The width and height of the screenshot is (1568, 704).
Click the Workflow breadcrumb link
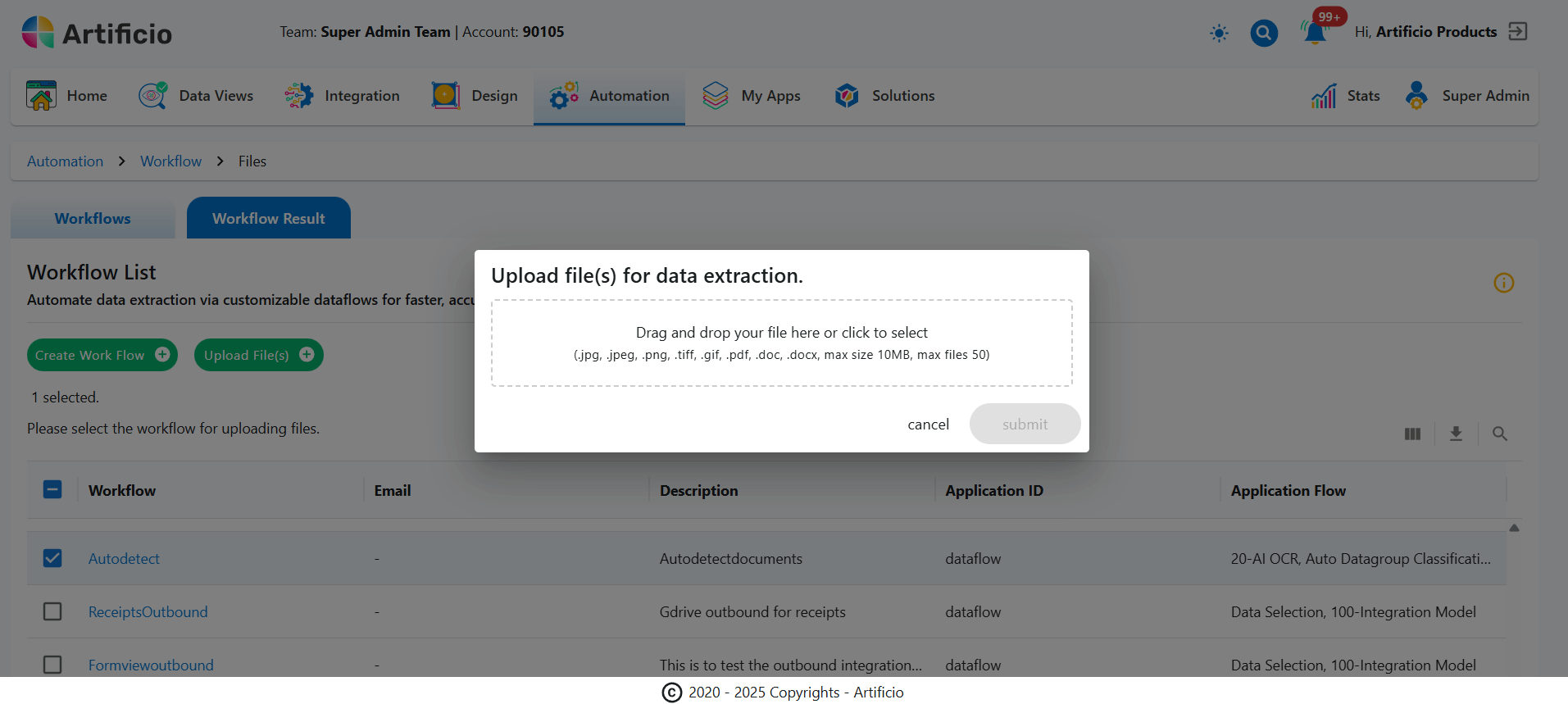[170, 161]
